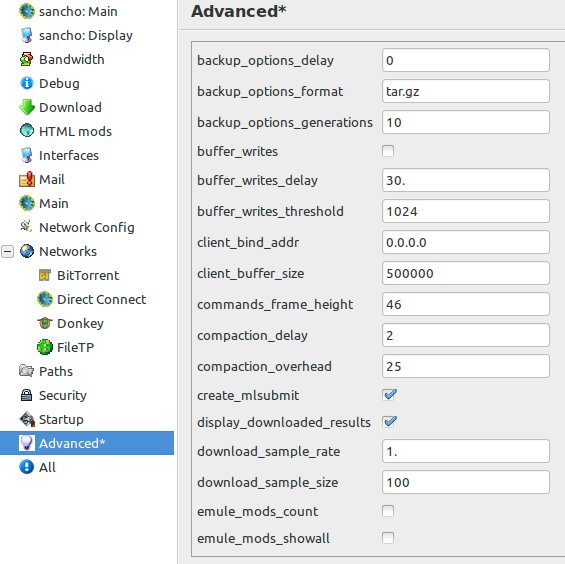Click the Startup icon

click(27, 419)
